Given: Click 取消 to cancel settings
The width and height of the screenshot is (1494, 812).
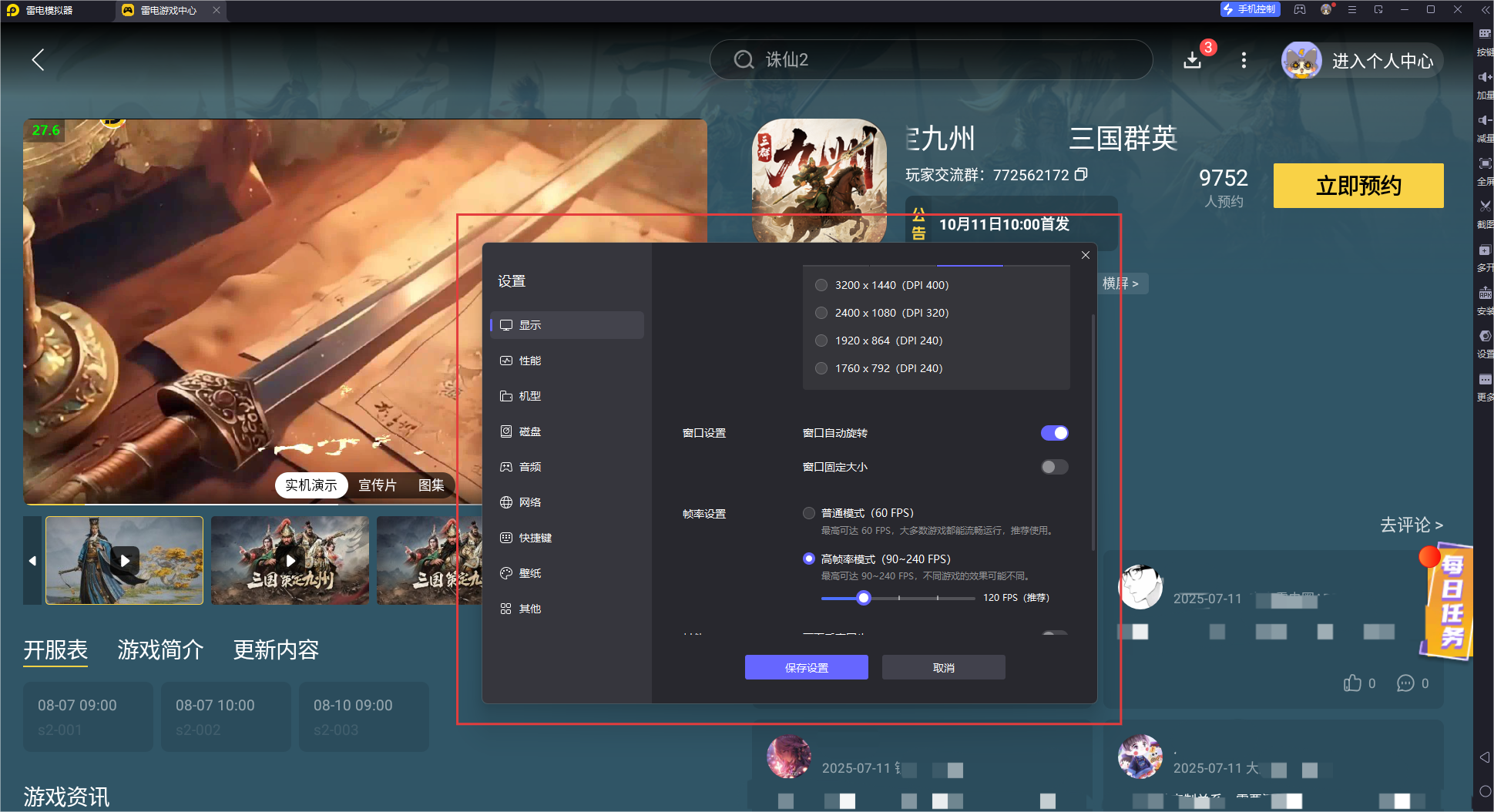Looking at the screenshot, I should coord(944,667).
